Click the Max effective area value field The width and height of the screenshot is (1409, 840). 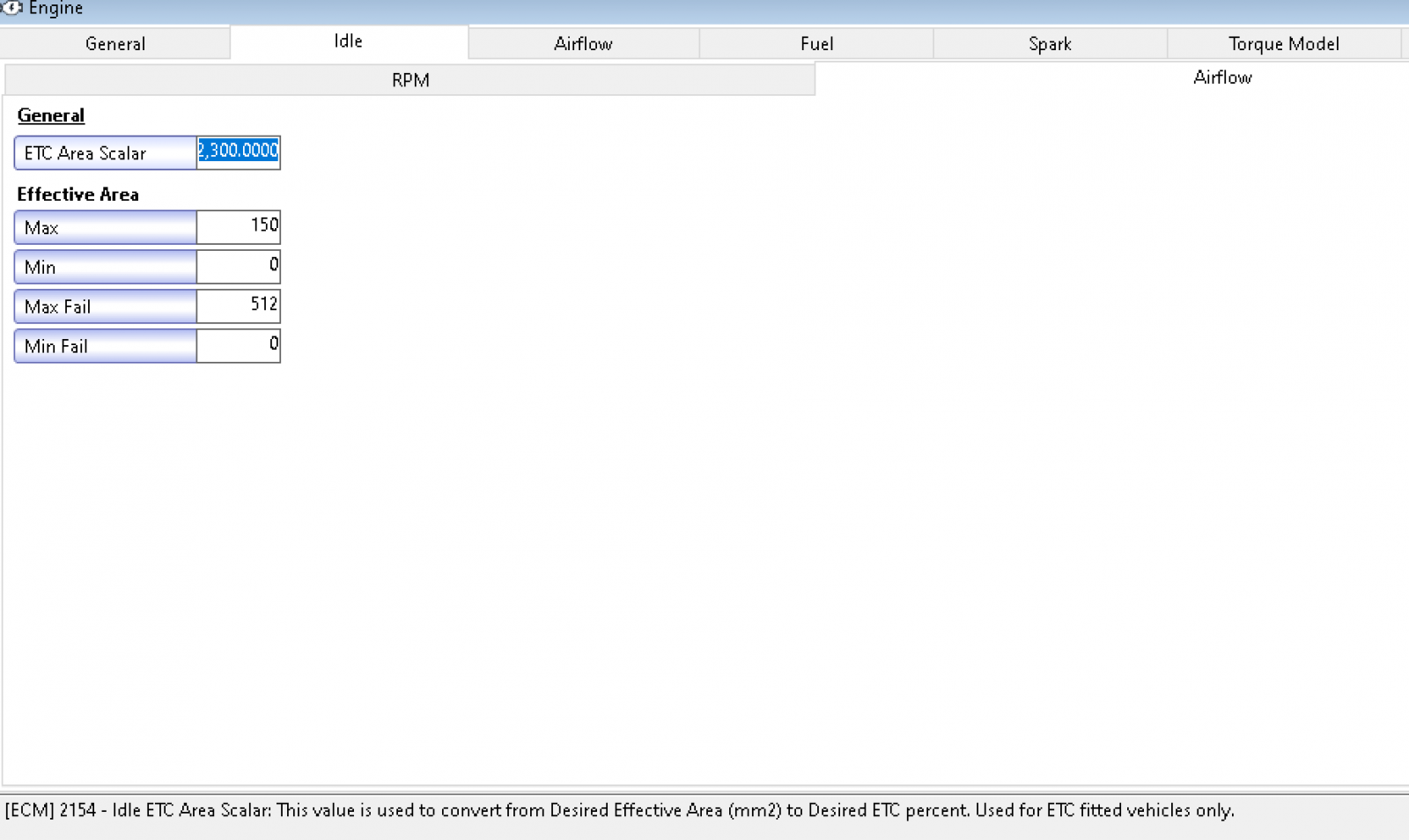coord(239,227)
